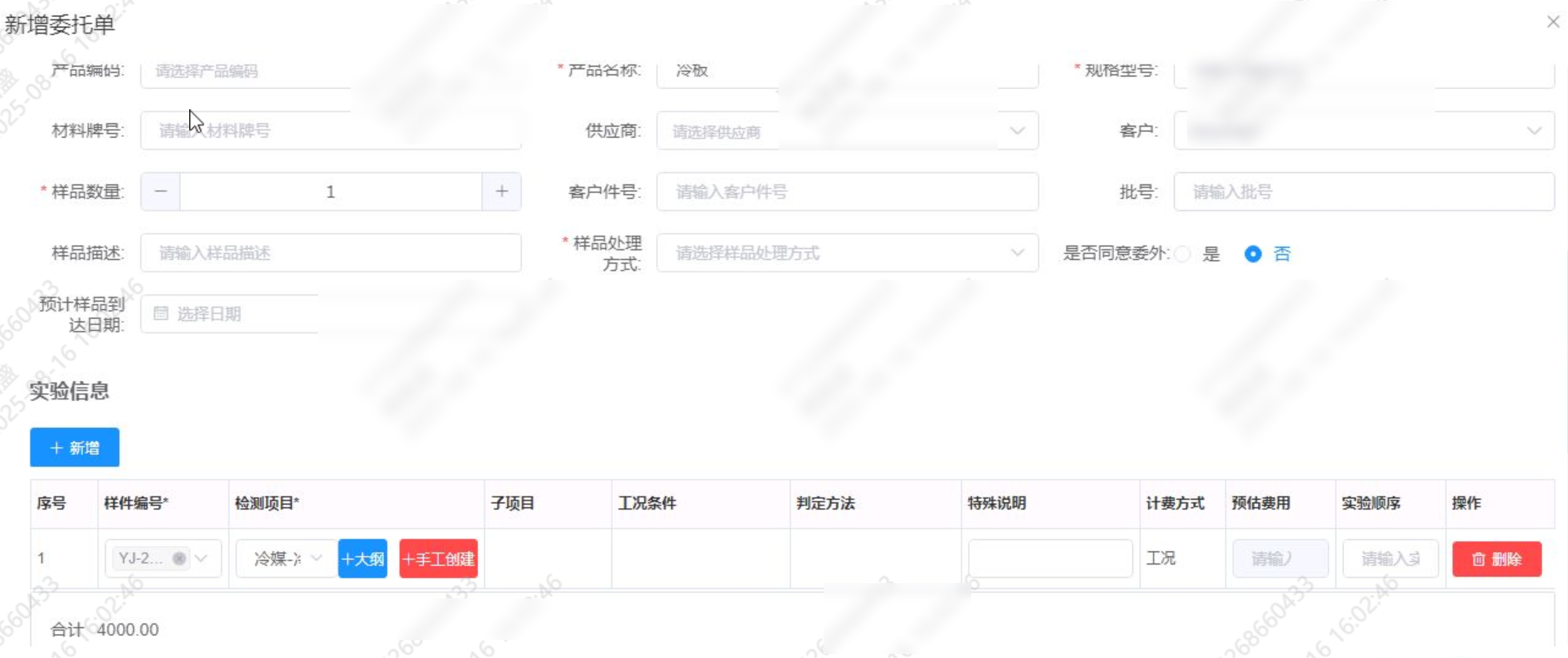Viewport: 1568px width, 658px height.
Task: Click the 样品描述 input field
Action: click(330, 253)
